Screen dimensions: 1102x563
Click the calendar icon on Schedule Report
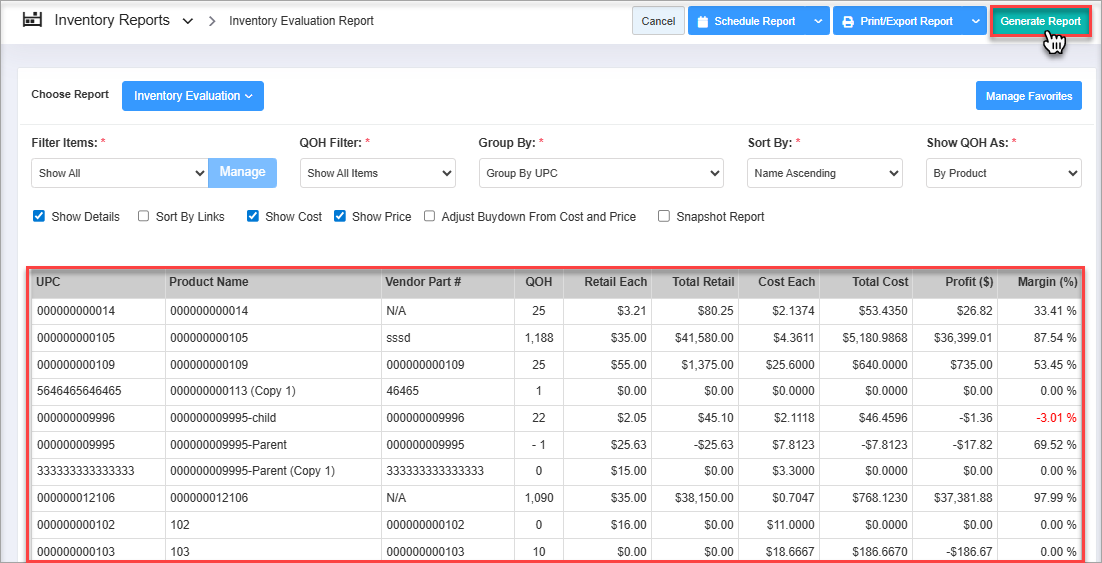click(702, 21)
